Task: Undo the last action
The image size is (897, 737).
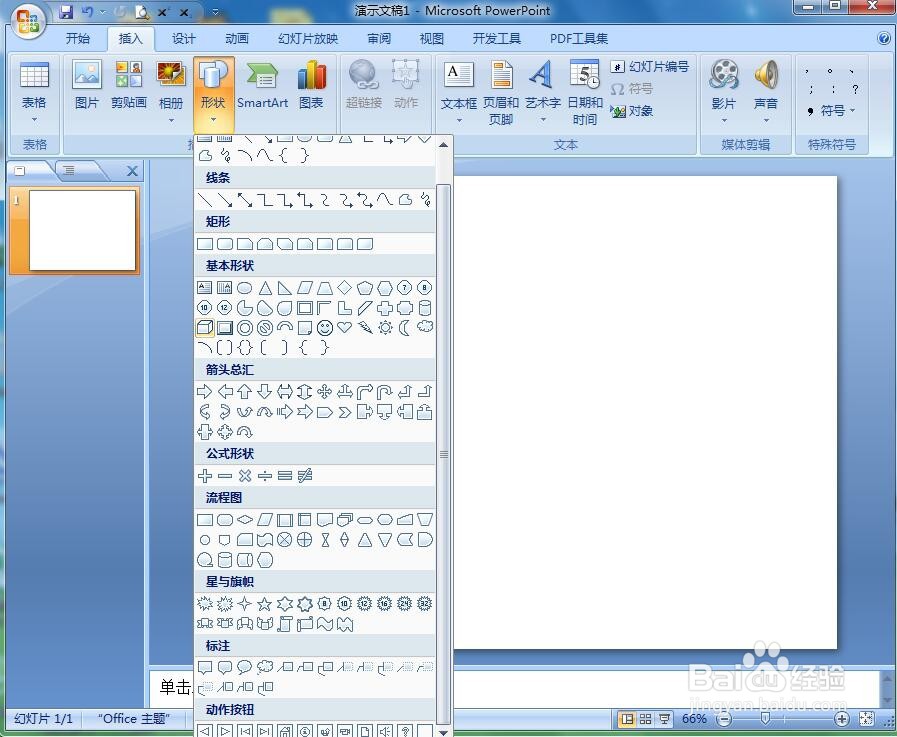Action: pyautogui.click(x=88, y=11)
